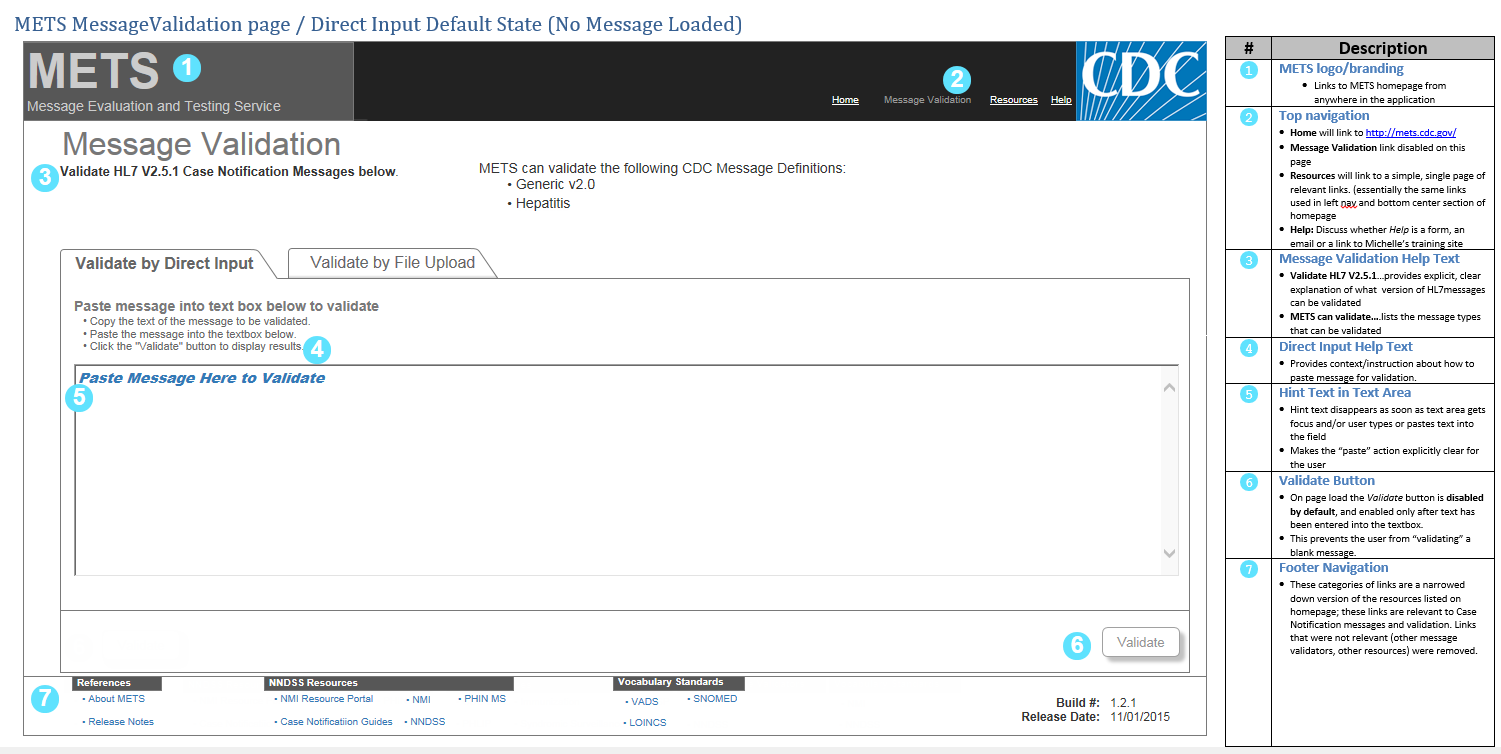This screenshot has width=1501, height=754.
Task: Click the METS logo to go home
Action: [93, 71]
